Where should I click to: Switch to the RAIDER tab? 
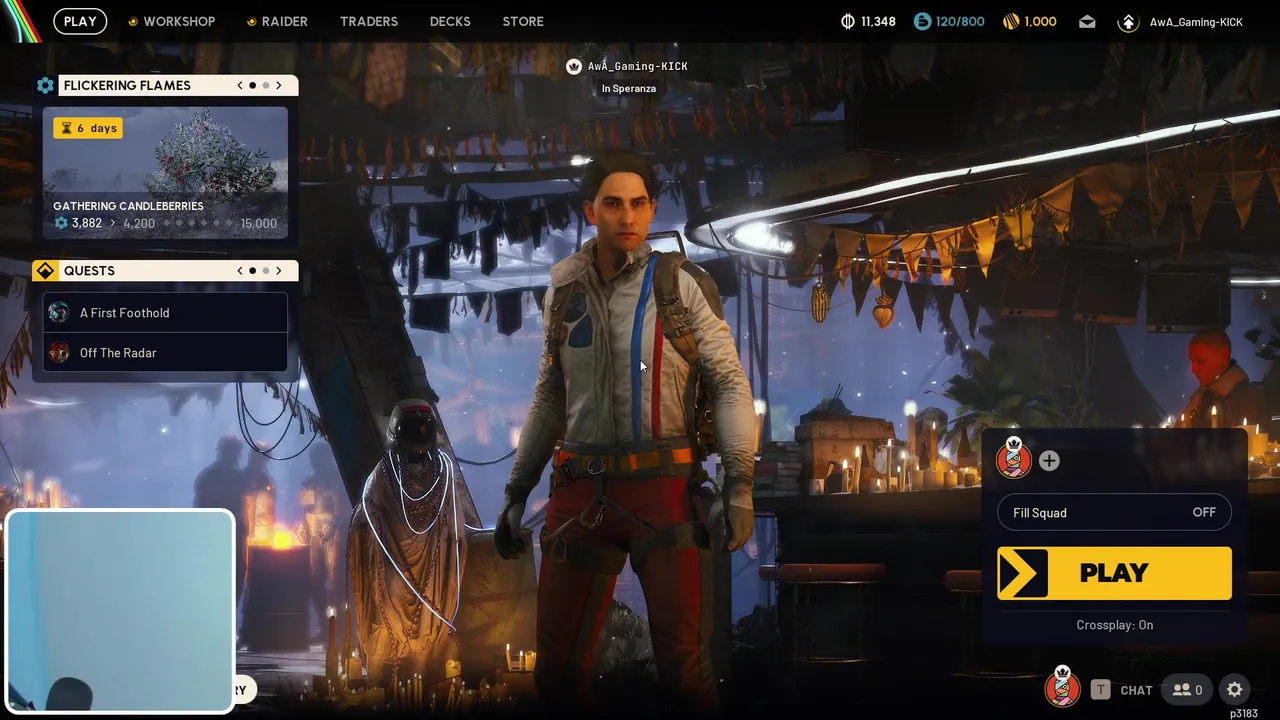click(x=285, y=21)
